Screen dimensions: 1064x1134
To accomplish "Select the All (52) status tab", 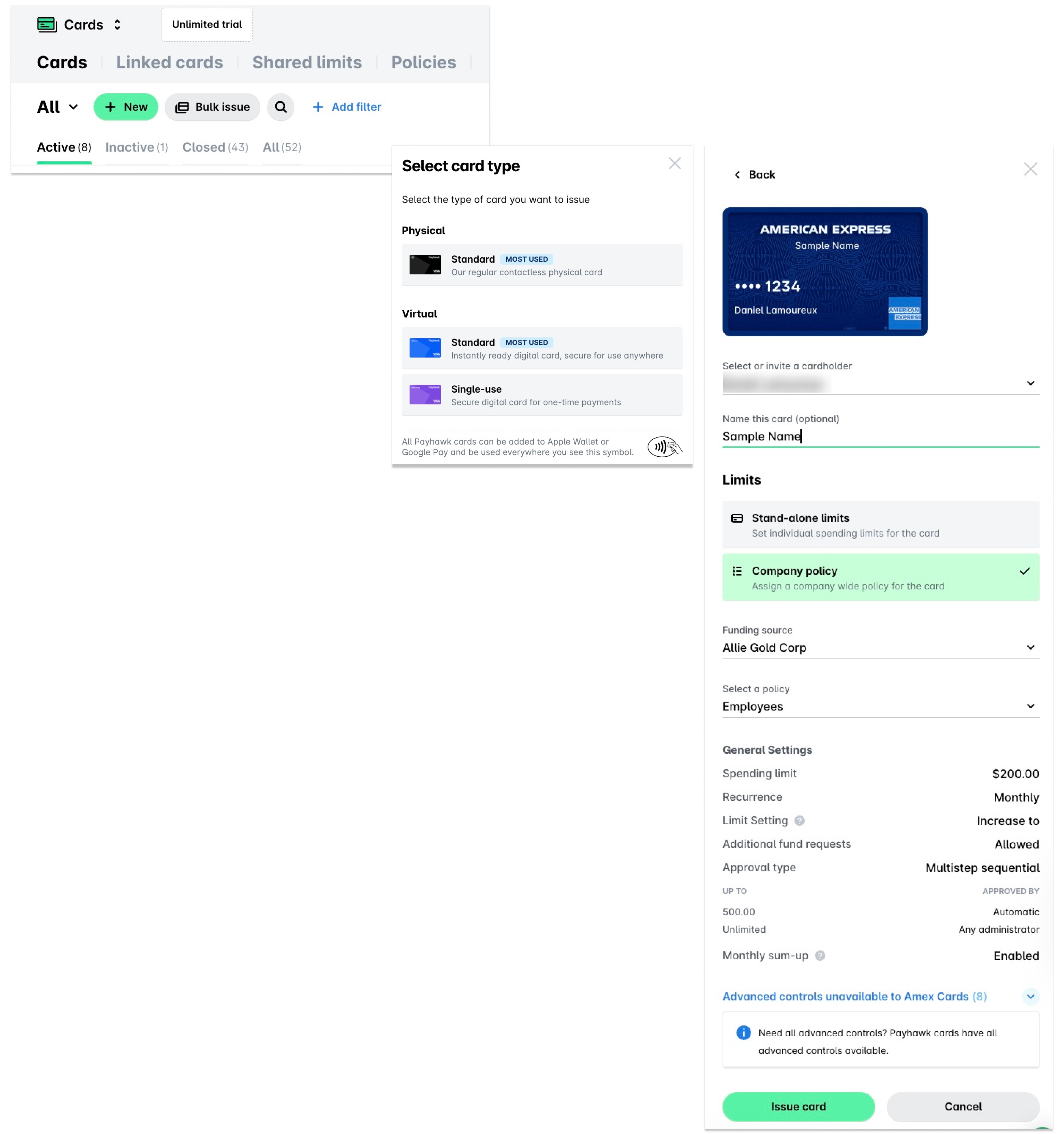I will (x=282, y=148).
